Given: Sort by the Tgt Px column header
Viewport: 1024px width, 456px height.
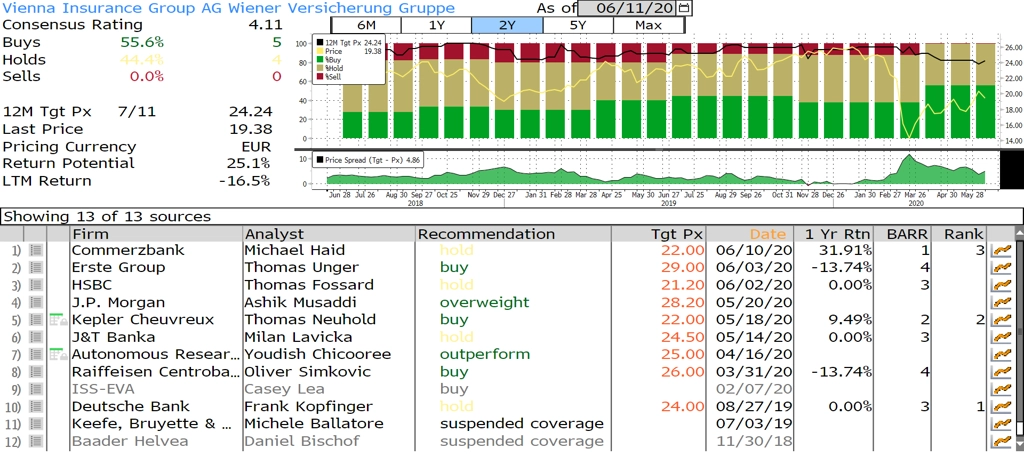Looking at the screenshot, I should [x=660, y=234].
